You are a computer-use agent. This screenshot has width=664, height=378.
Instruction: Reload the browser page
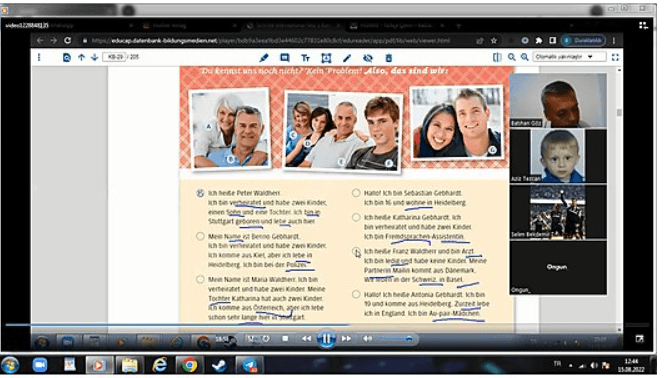67,41
